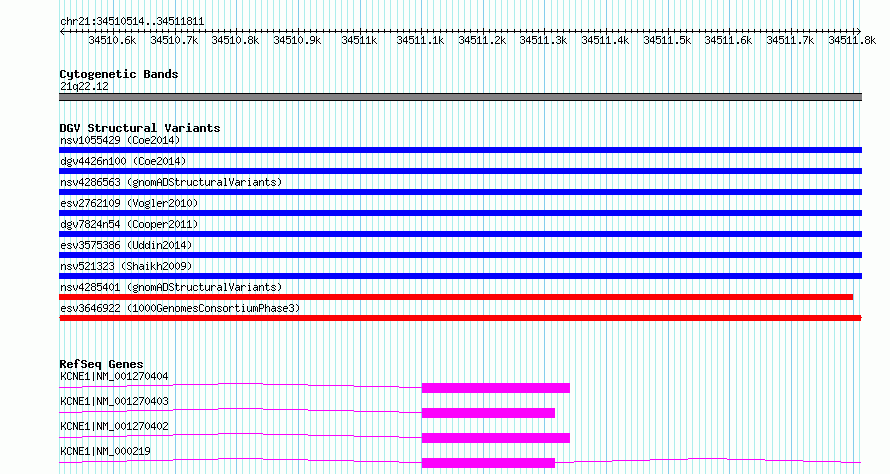Click the blue bar under nsv521323
Viewport: 890px width, 474px height.
click(x=460, y=276)
